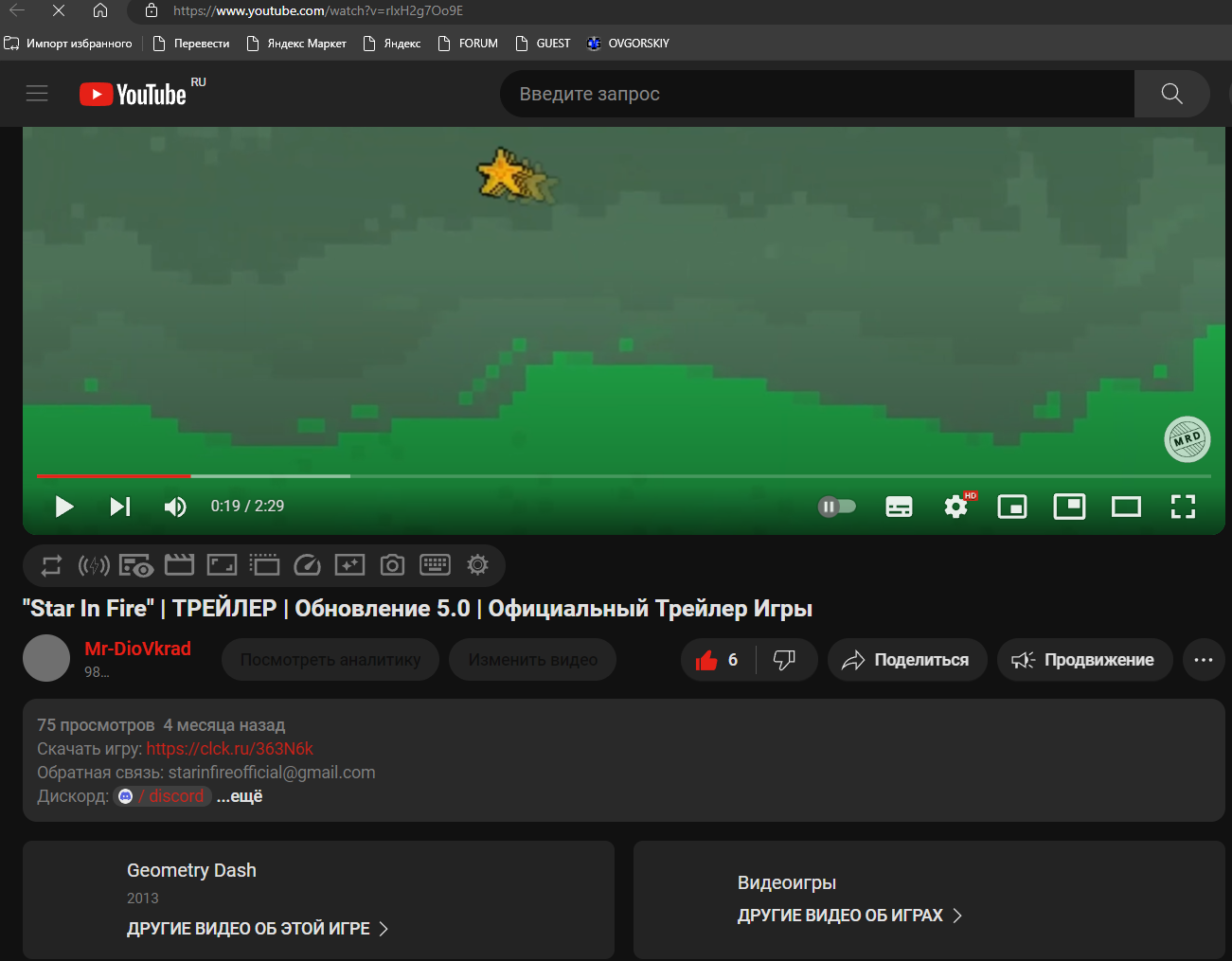Screen dimensions: 1232x961
Task: Toggle the loop button in the extension toolbar
Action: coord(51,565)
